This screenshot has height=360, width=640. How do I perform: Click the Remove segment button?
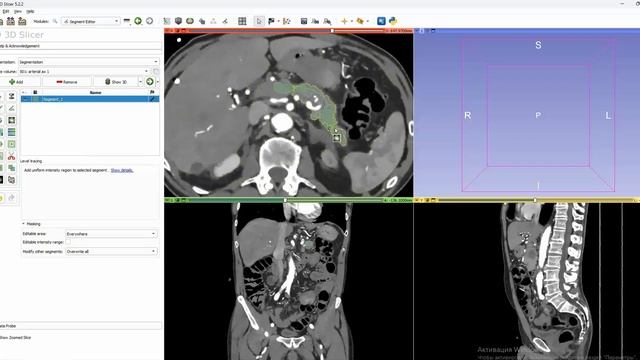point(67,82)
